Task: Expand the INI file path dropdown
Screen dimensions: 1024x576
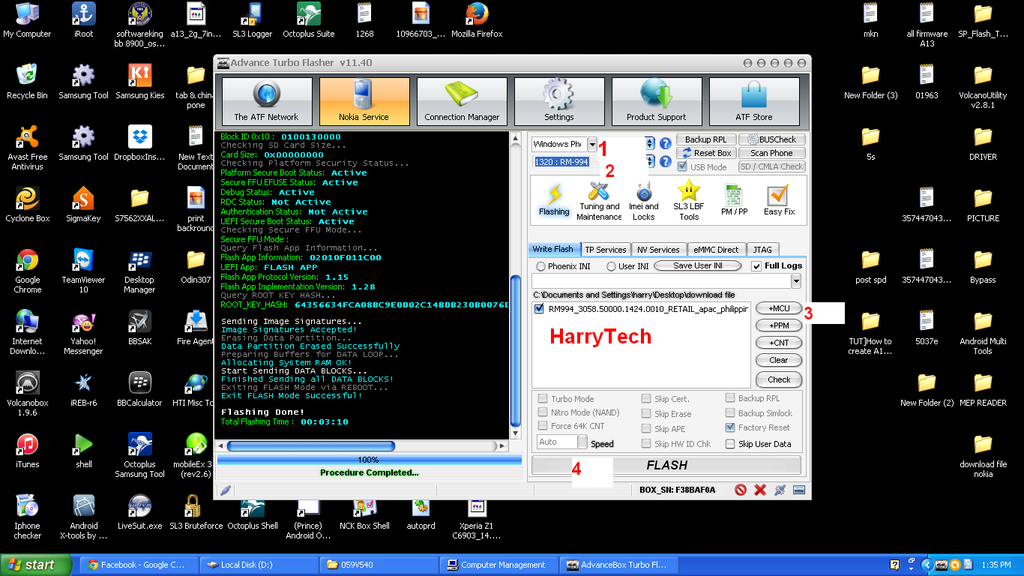Action: point(796,281)
